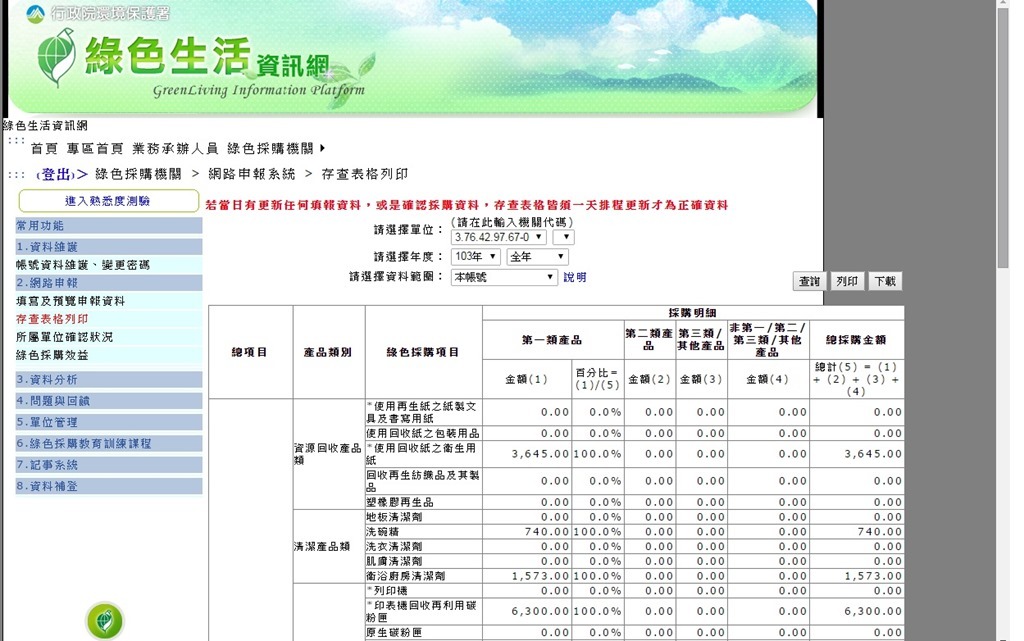
Task: Open the unit code dropdown 3.76.42.97.67-0
Action: point(499,237)
